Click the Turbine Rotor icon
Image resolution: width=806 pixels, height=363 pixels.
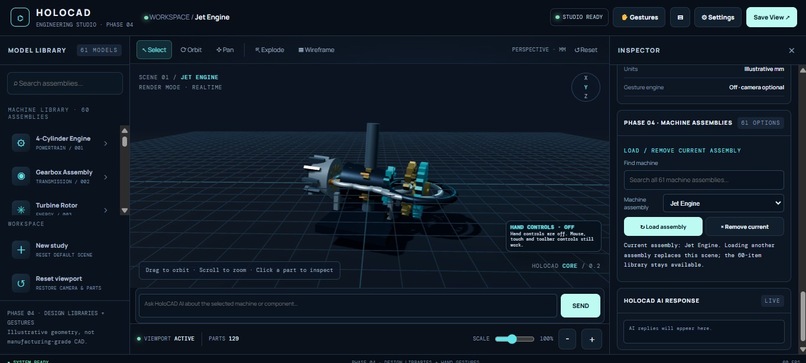(x=21, y=209)
